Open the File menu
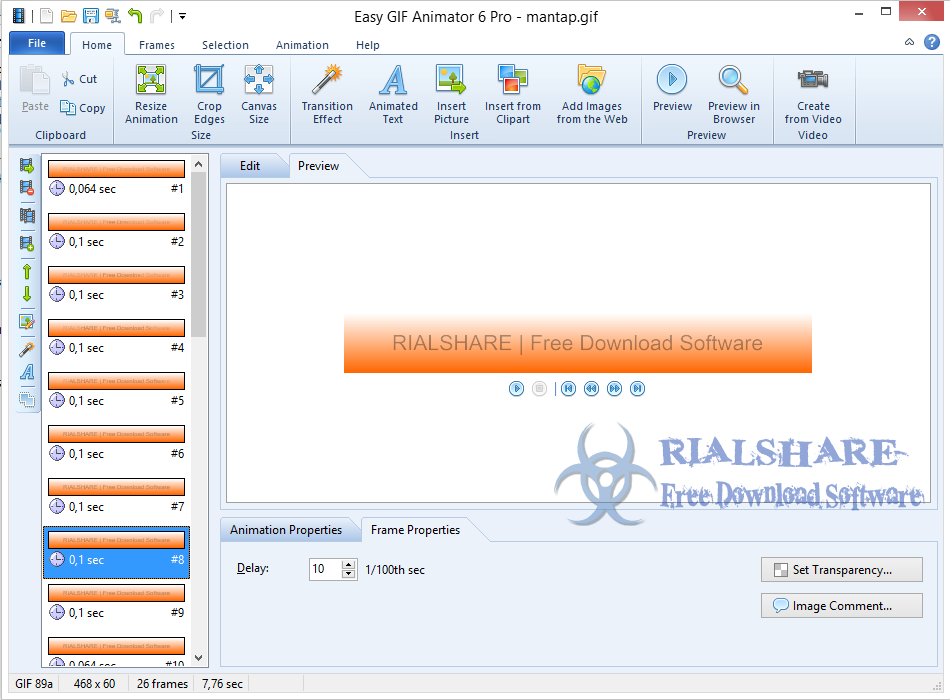Viewport: 950px width, 700px height. [37, 43]
